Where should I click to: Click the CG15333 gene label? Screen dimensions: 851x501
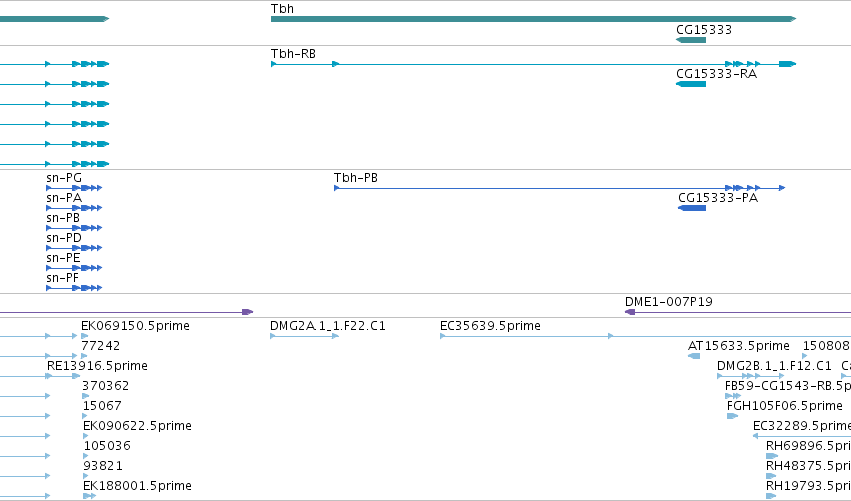(x=704, y=30)
